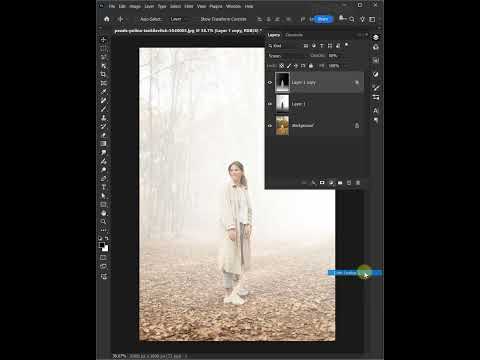
Task: Open the Window menu
Action: 233,6
